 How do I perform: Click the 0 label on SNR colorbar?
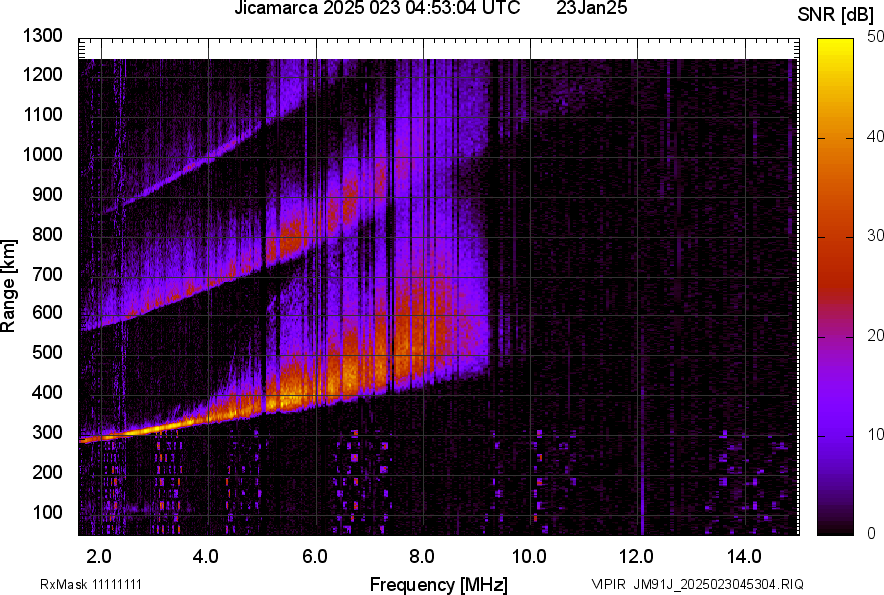(x=872, y=533)
